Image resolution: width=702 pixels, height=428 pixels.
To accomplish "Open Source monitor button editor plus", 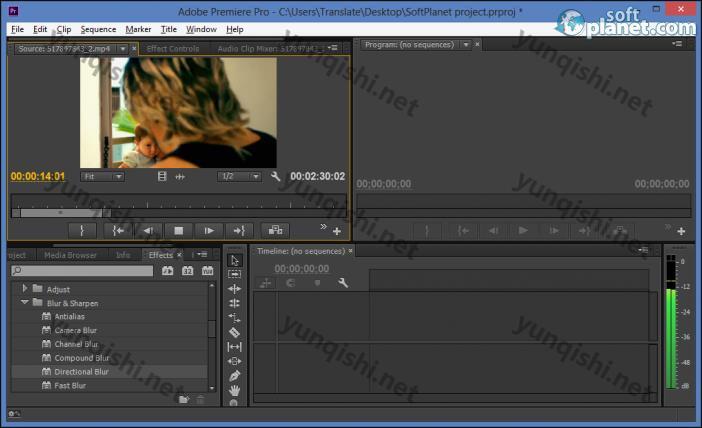I will tap(337, 231).
